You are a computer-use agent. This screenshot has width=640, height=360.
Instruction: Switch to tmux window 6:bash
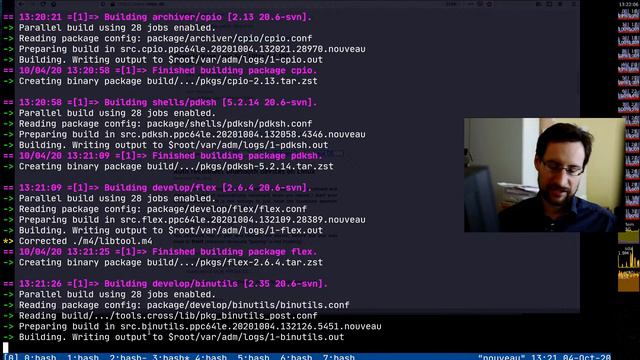click(296, 357)
